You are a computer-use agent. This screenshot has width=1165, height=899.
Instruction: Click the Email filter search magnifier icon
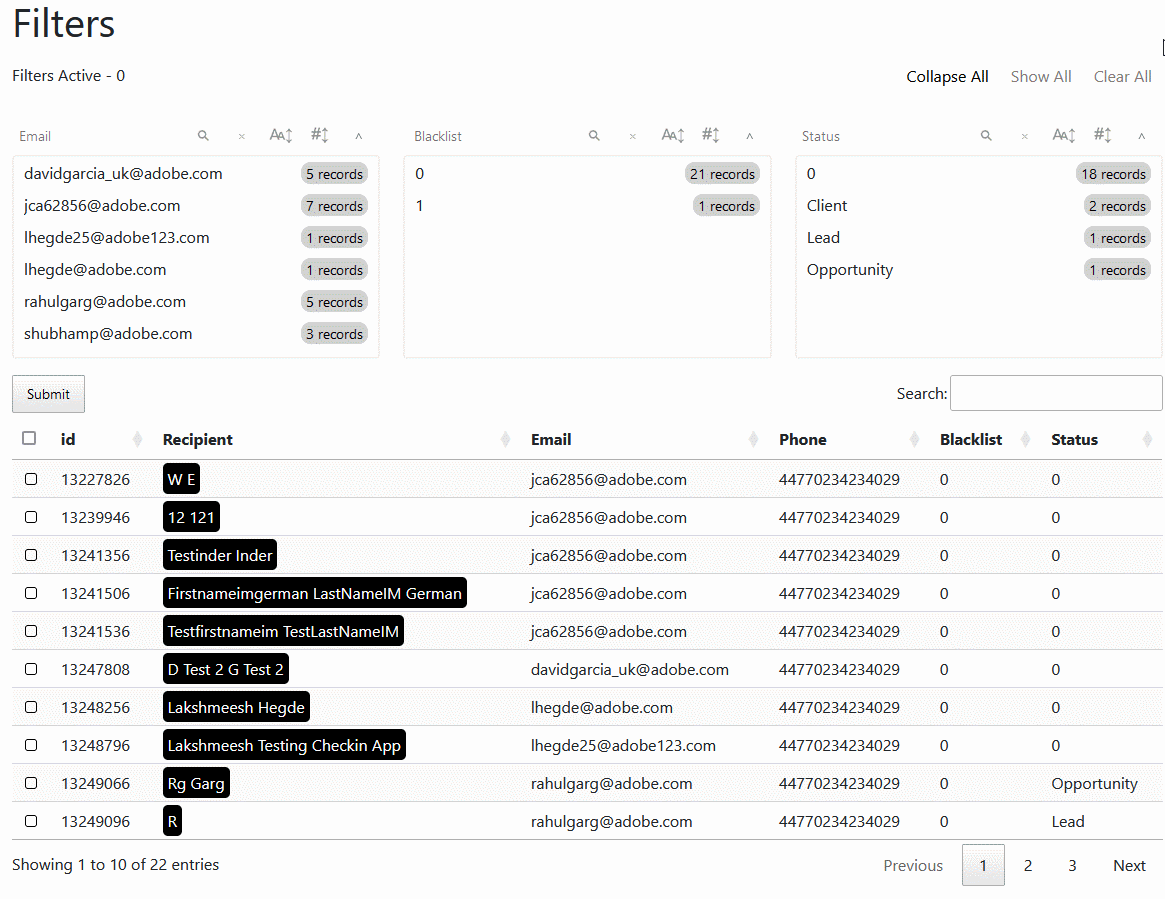pos(203,135)
